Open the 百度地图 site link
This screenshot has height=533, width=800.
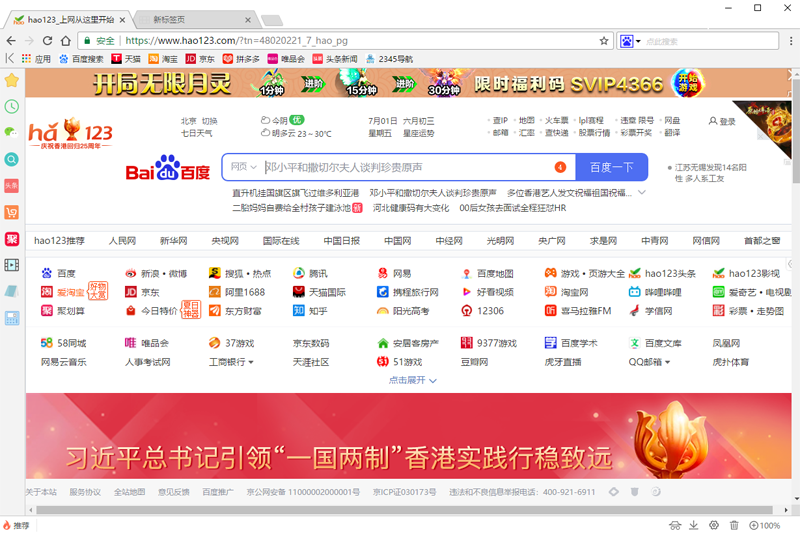pyautogui.click(x=487, y=274)
